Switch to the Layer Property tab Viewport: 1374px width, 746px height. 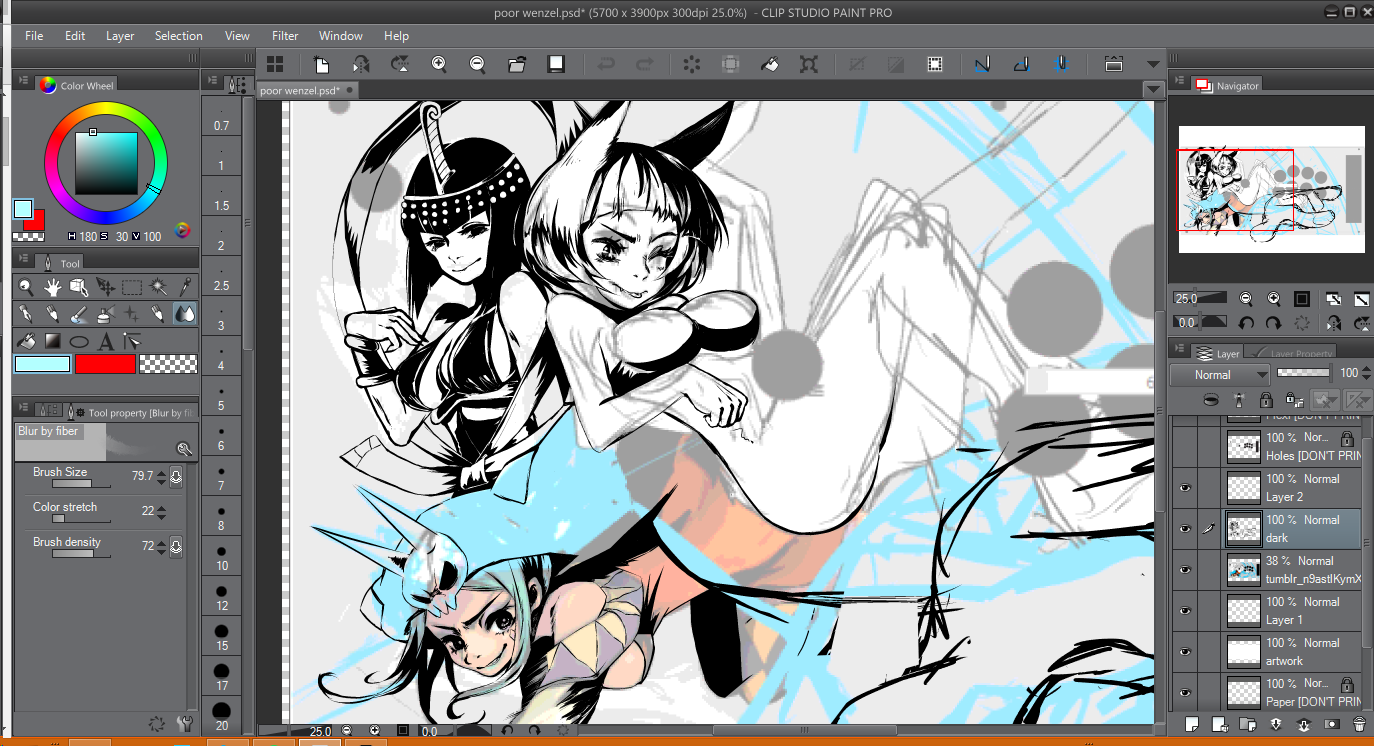[x=1301, y=353]
